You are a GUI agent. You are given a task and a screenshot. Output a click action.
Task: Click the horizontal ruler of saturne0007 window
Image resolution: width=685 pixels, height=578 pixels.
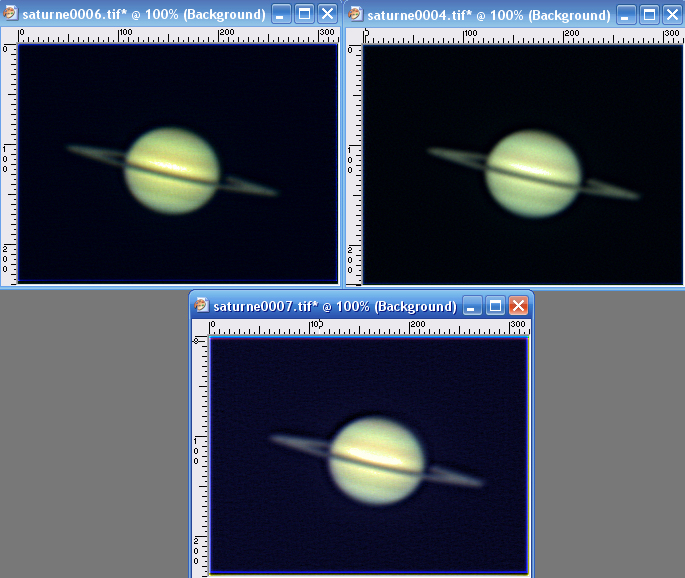(x=370, y=327)
